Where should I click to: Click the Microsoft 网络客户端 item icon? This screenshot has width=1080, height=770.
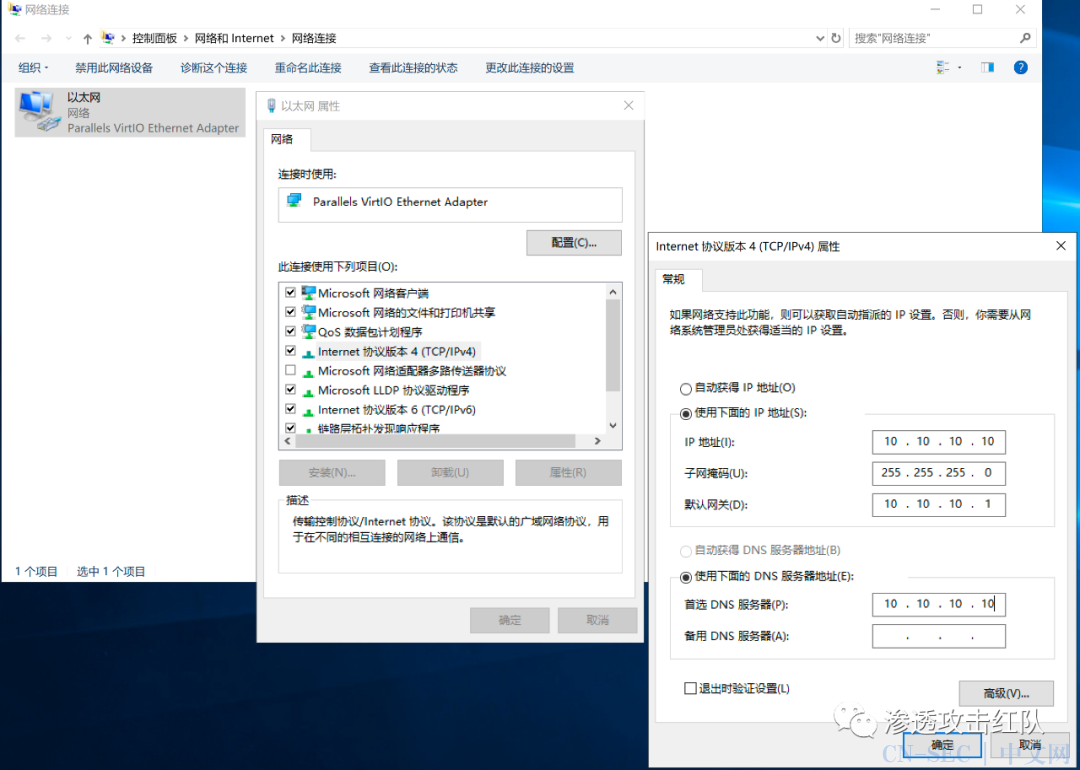pyautogui.click(x=308, y=293)
